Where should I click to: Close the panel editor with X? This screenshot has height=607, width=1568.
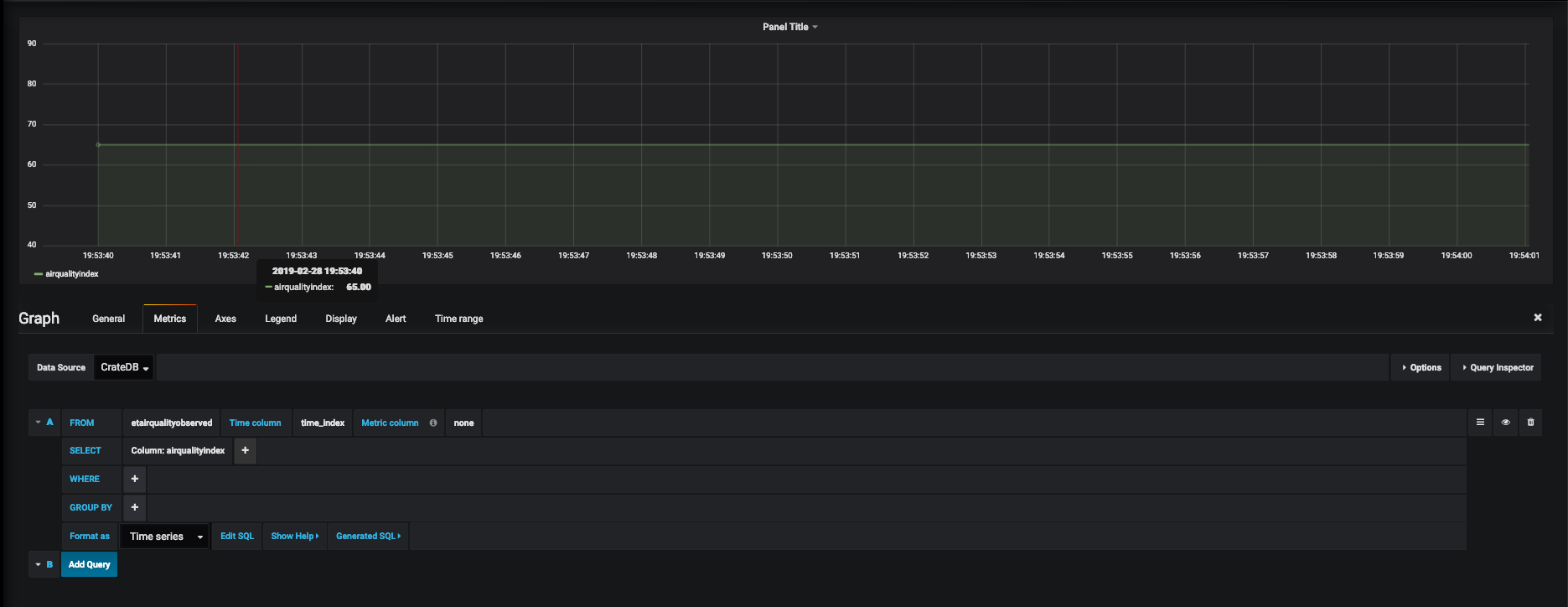tap(1538, 318)
